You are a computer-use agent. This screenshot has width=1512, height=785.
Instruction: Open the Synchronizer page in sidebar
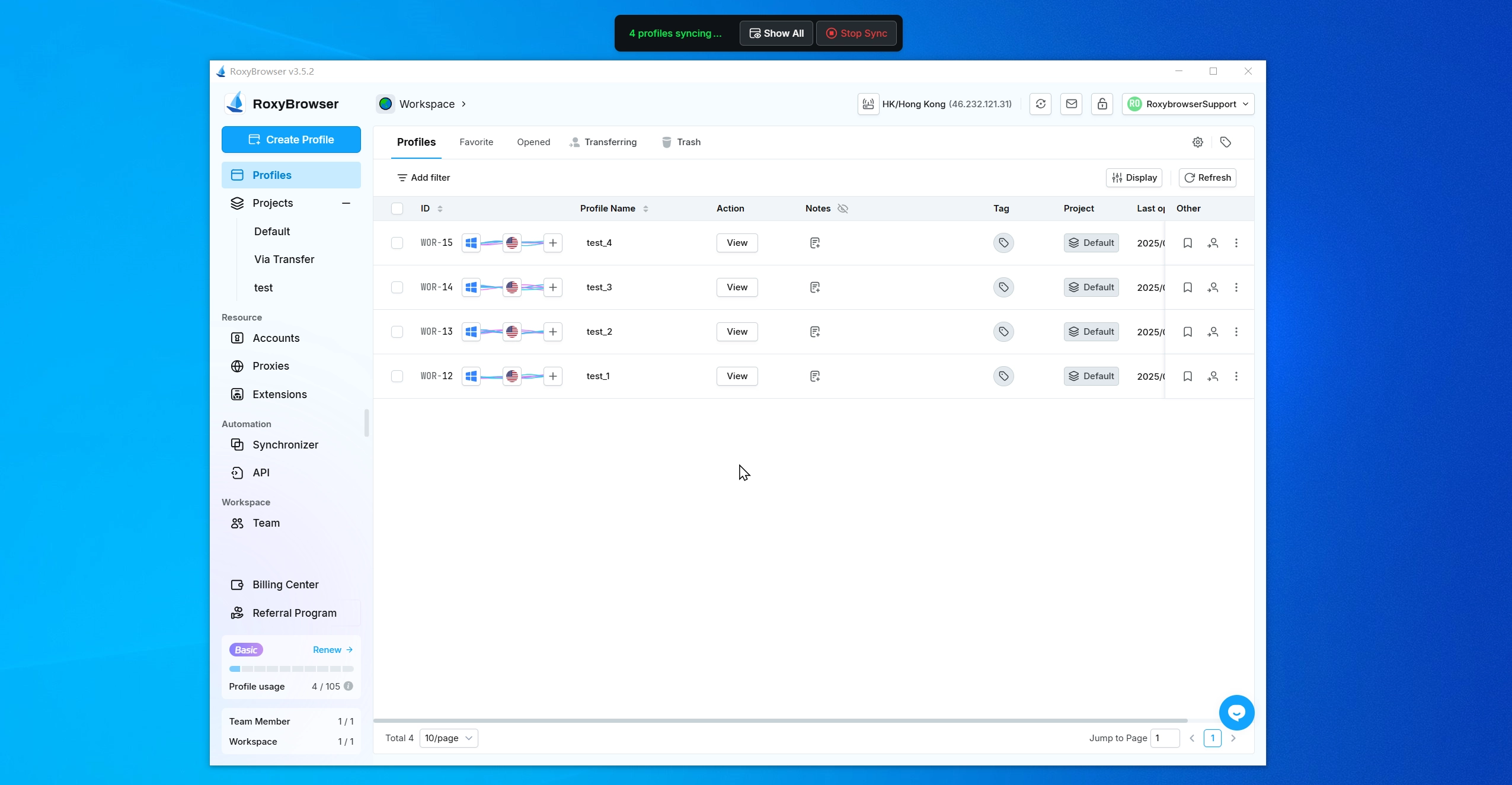[x=285, y=445]
